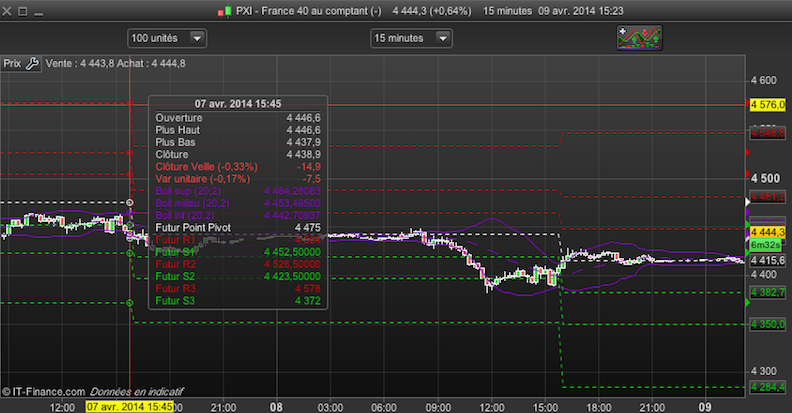792x413 pixels.
Task: Open Prix settings wrench icon
Action: [32, 64]
